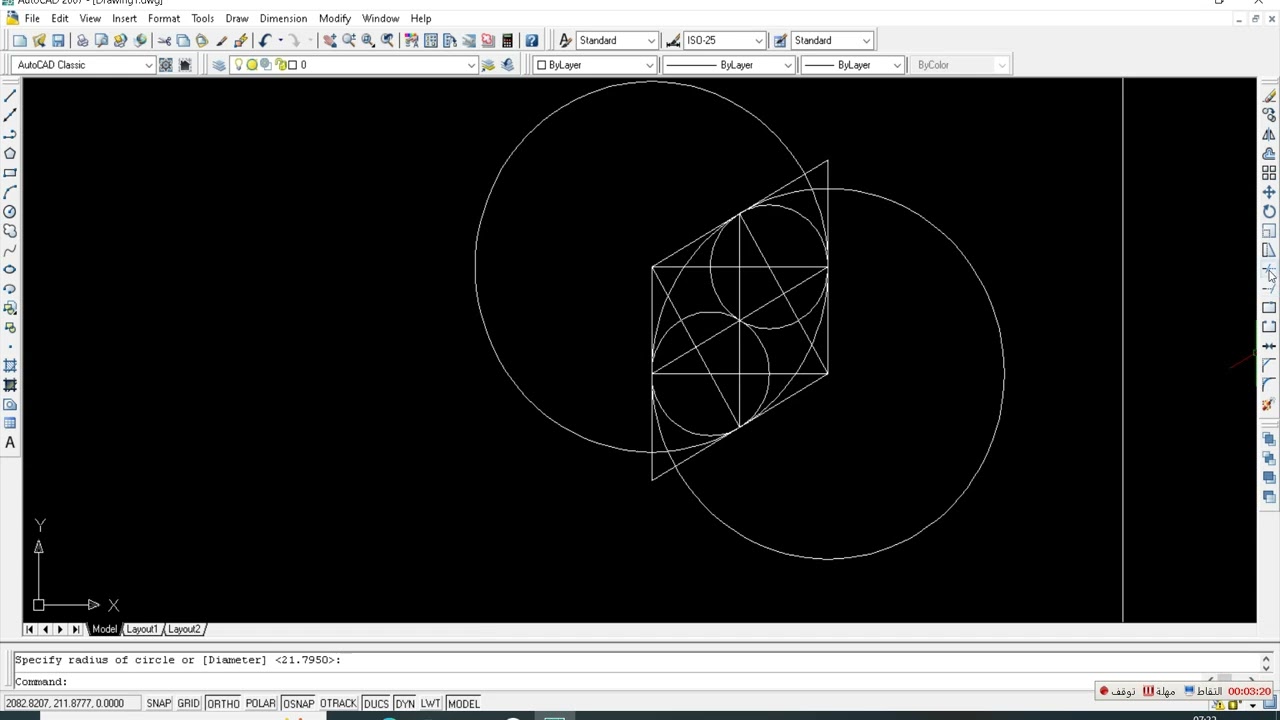Select the Circle draw tool
Image resolution: width=1280 pixels, height=720 pixels.
click(10, 212)
